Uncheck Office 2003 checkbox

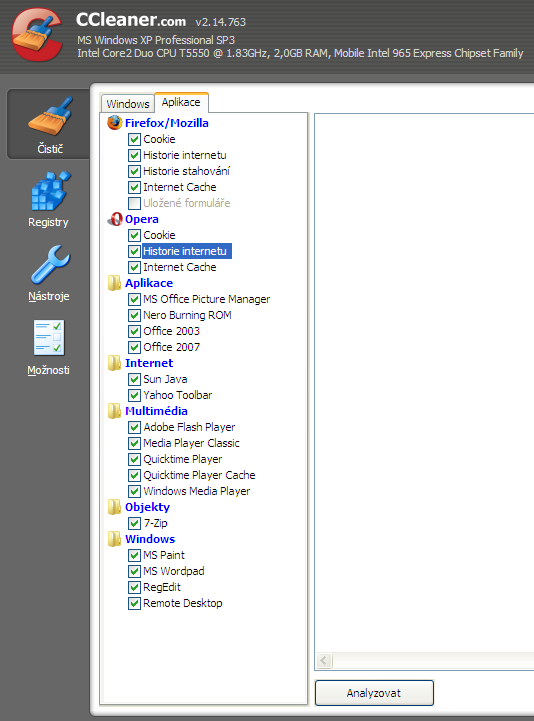point(134,332)
